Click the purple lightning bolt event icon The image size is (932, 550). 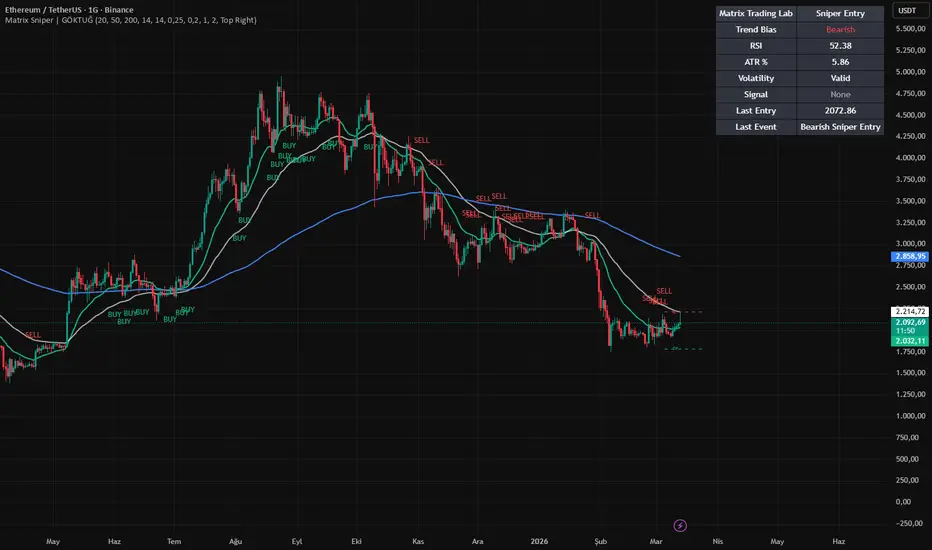(680, 526)
